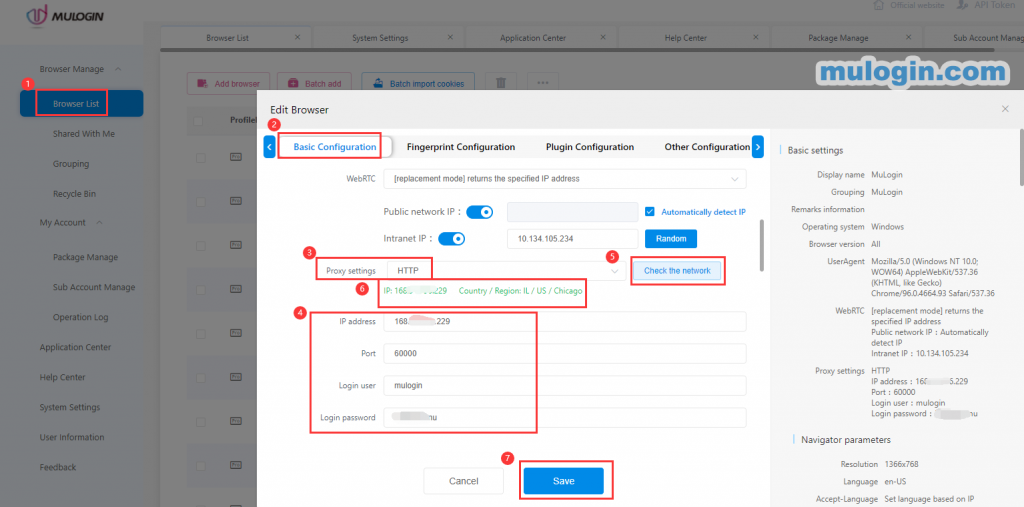Screen dimensions: 1024x507
Task: Open the Help Center top tab
Action: pos(686,38)
